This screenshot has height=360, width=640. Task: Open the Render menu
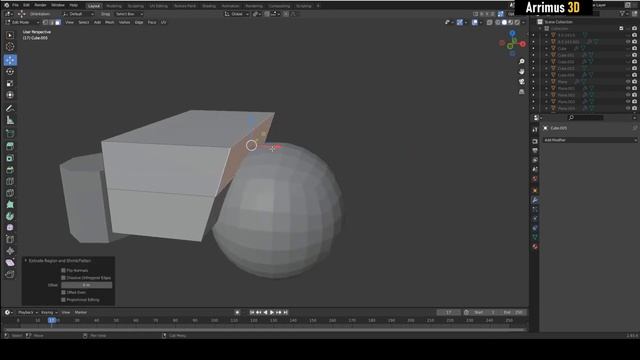tap(40, 5)
